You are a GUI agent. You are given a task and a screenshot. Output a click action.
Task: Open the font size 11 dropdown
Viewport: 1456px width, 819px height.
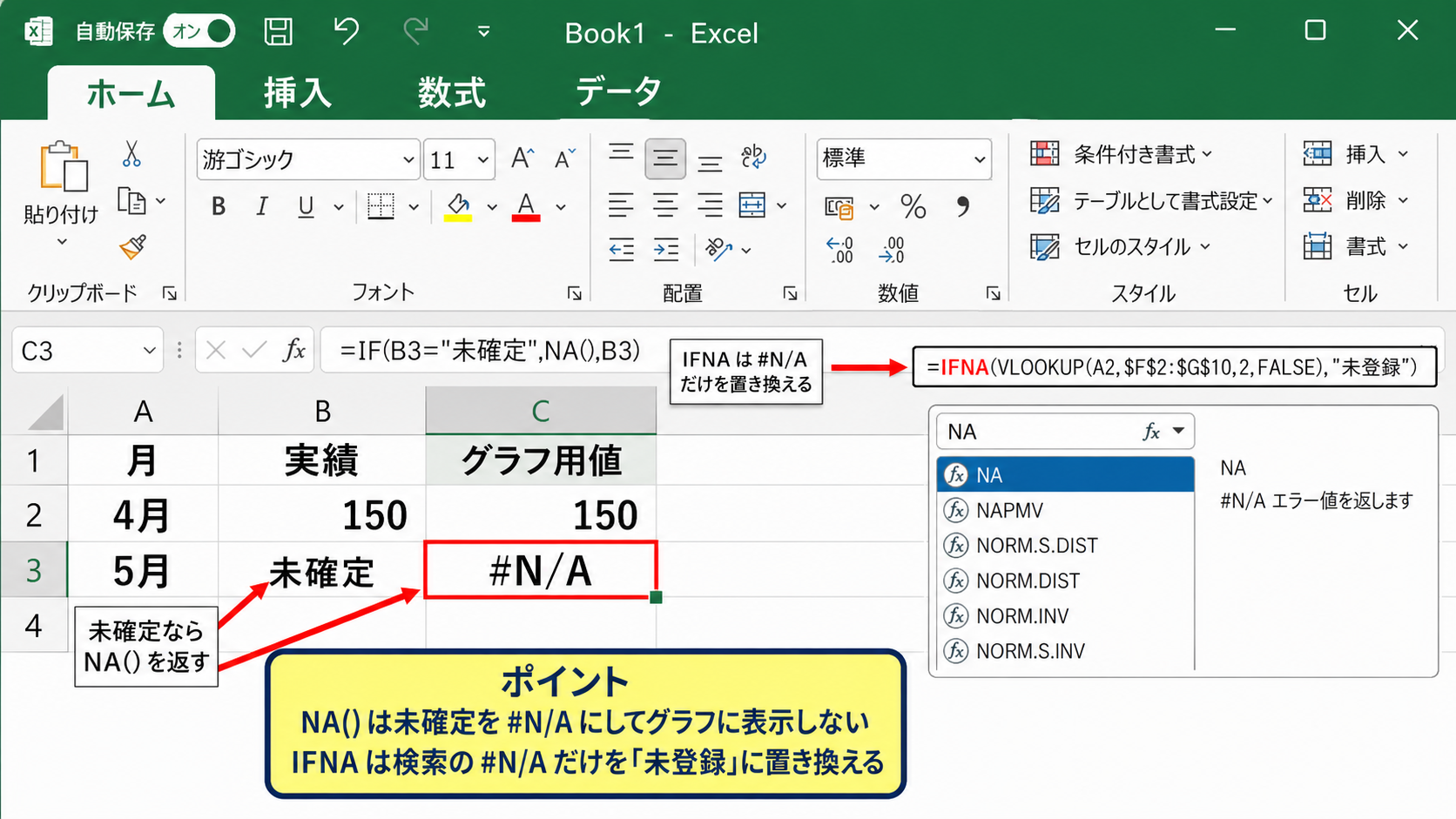tap(482, 160)
